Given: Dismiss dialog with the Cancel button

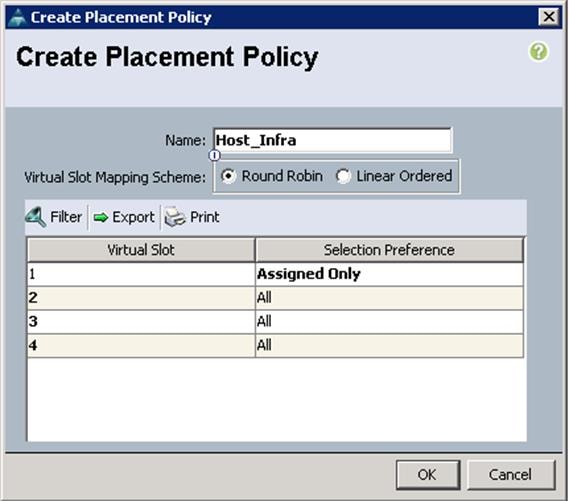Looking at the screenshot, I should pos(511,475).
